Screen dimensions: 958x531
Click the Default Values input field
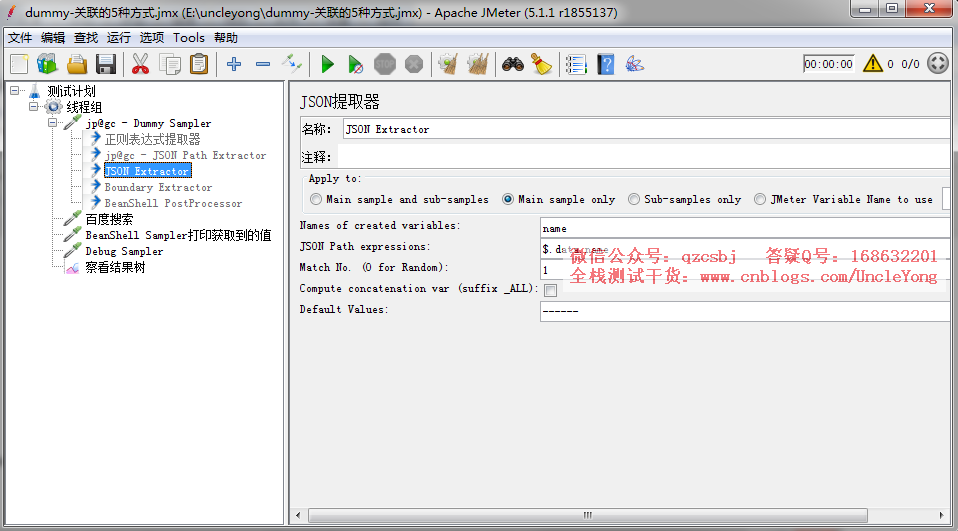(x=745, y=311)
